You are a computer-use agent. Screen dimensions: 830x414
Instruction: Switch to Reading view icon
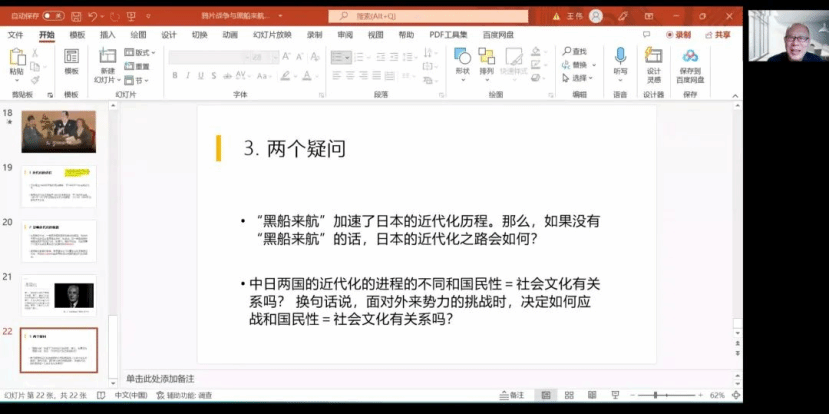[592, 395]
